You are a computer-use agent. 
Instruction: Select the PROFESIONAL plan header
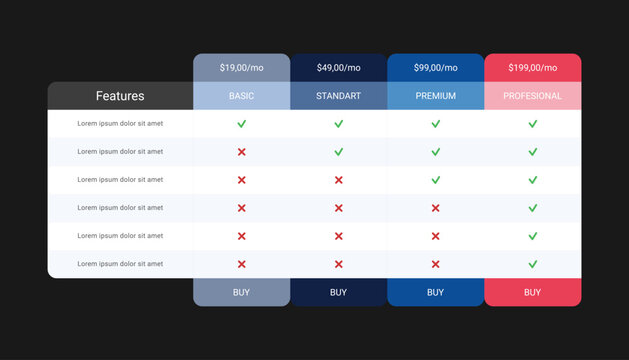coord(533,96)
